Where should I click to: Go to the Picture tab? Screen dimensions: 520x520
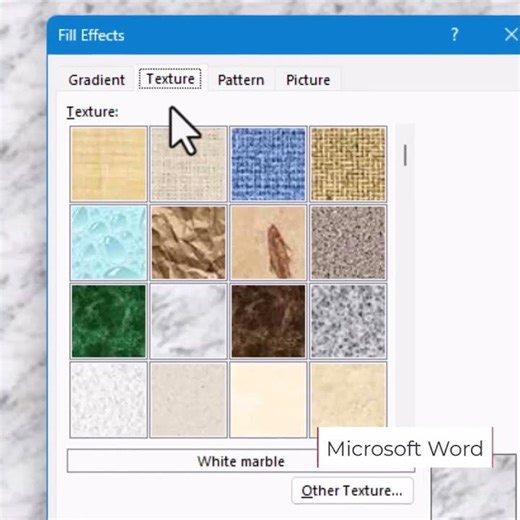[308, 80]
